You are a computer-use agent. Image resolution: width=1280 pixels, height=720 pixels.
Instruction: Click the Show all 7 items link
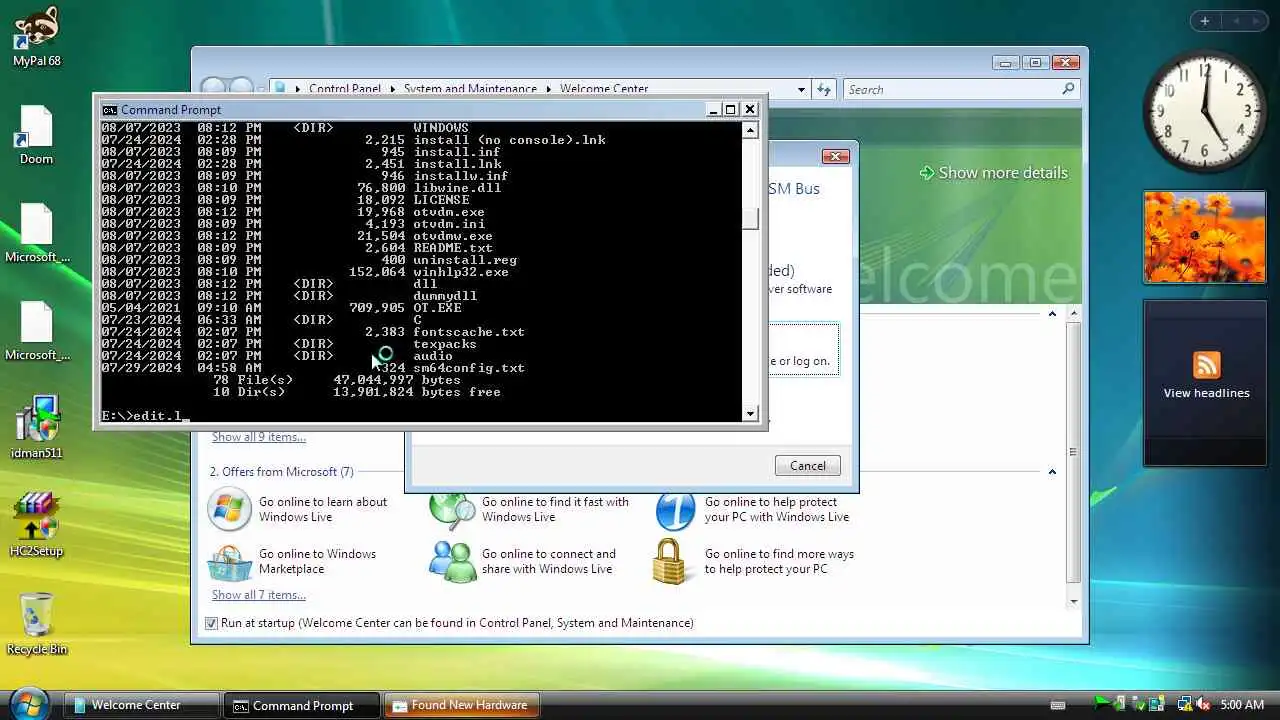point(259,595)
